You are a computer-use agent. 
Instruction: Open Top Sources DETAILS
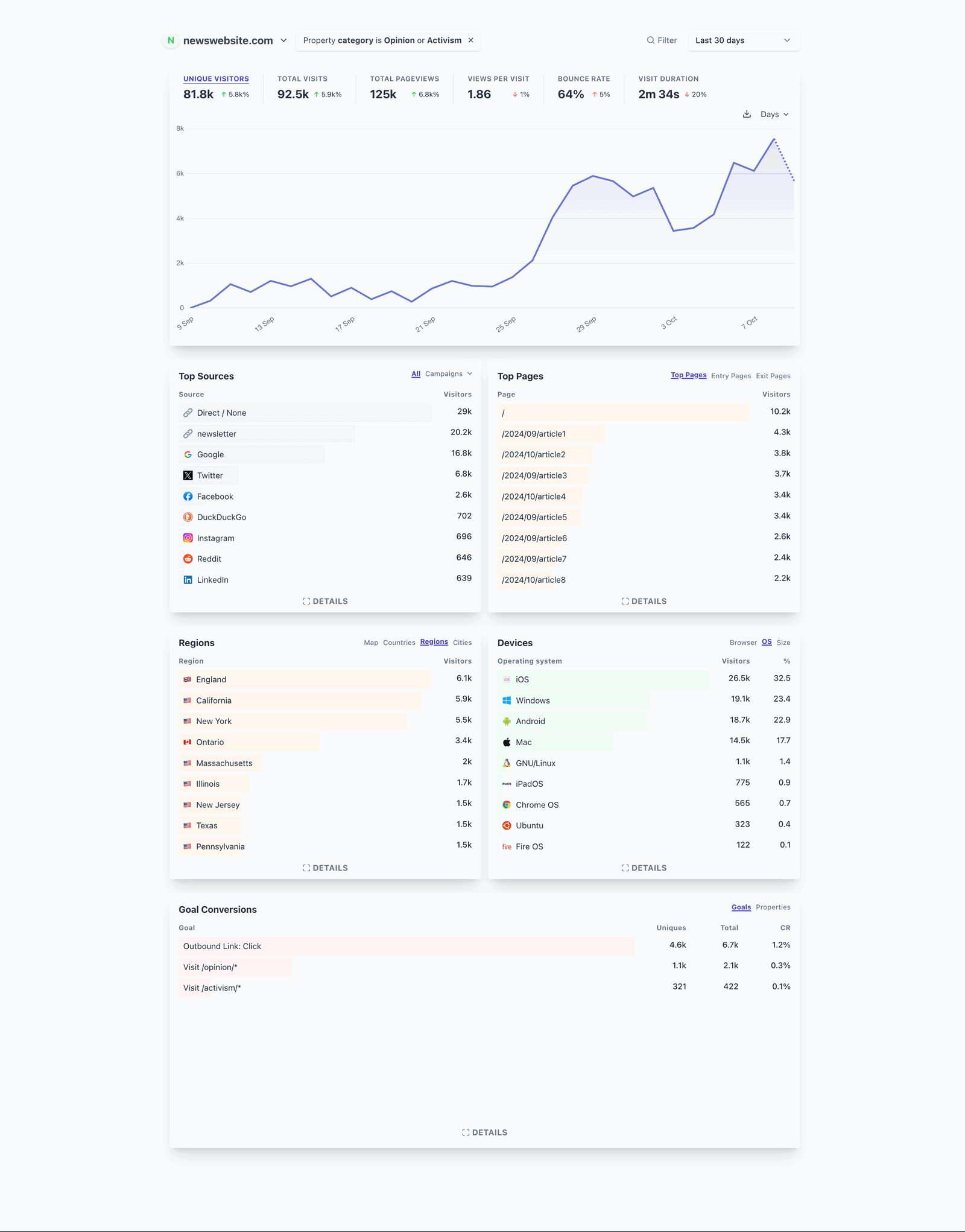click(x=325, y=602)
